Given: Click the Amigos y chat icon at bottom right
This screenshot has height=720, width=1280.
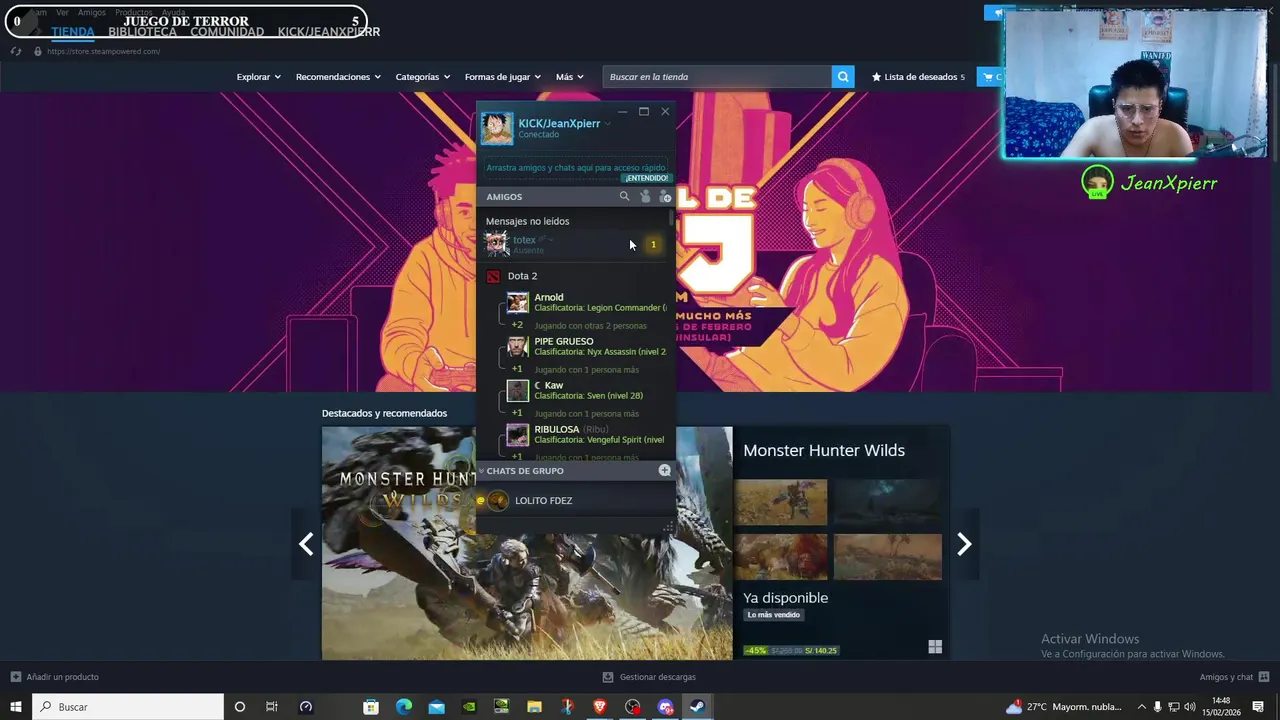Looking at the screenshot, I should click(1264, 677).
